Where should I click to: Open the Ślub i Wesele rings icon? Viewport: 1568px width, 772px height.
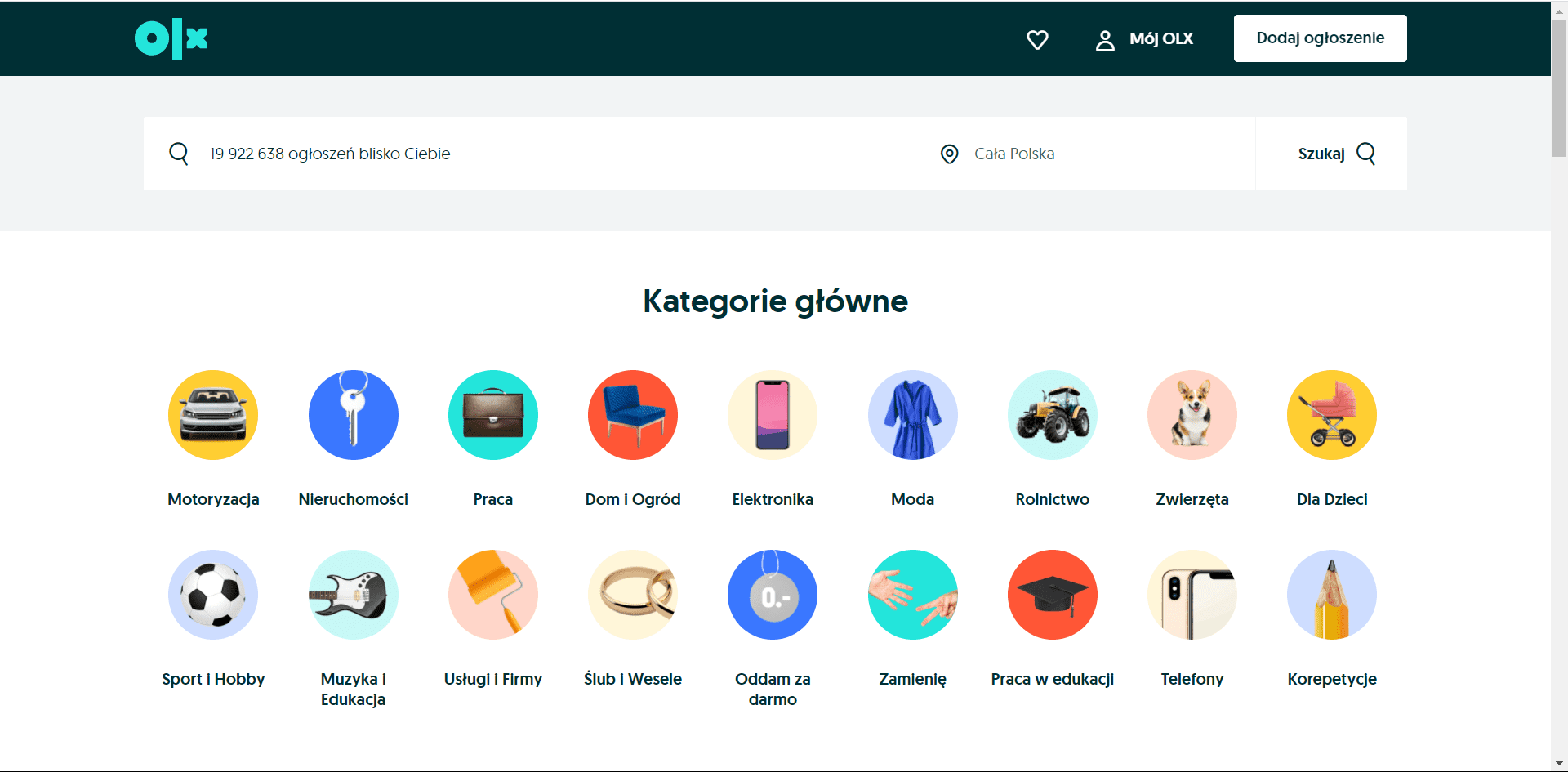coord(633,595)
